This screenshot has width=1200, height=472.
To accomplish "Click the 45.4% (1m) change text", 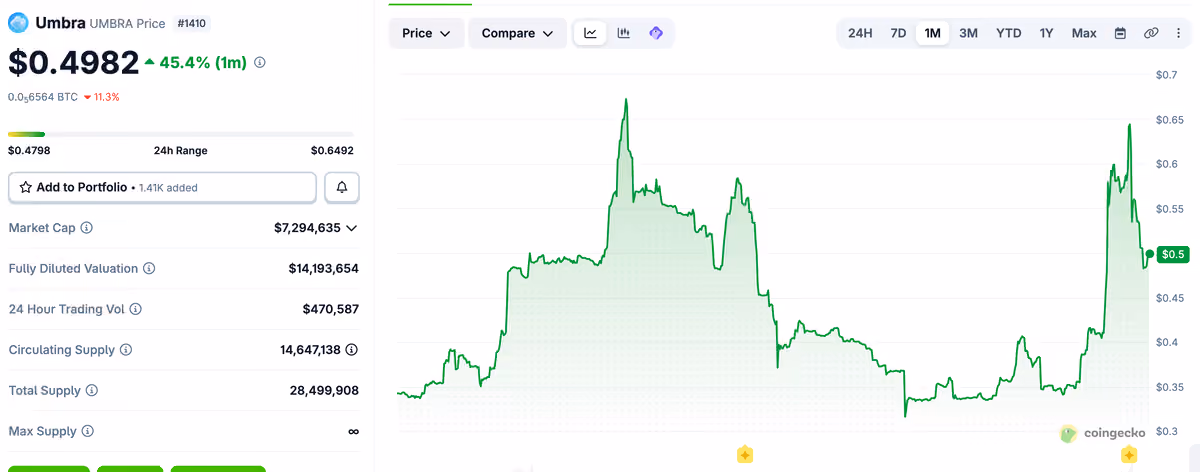I will point(204,62).
